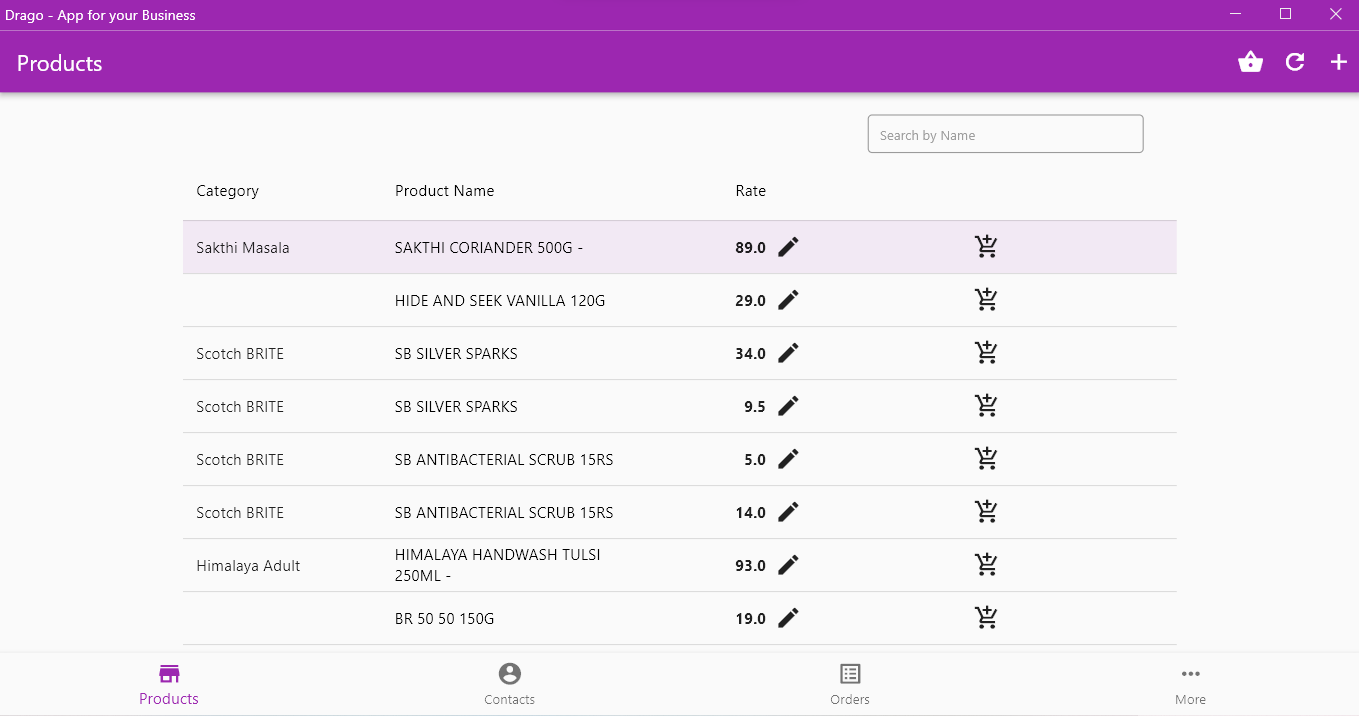Click the 89.0 rate value
Viewport: 1359px width, 716px height.
(750, 248)
